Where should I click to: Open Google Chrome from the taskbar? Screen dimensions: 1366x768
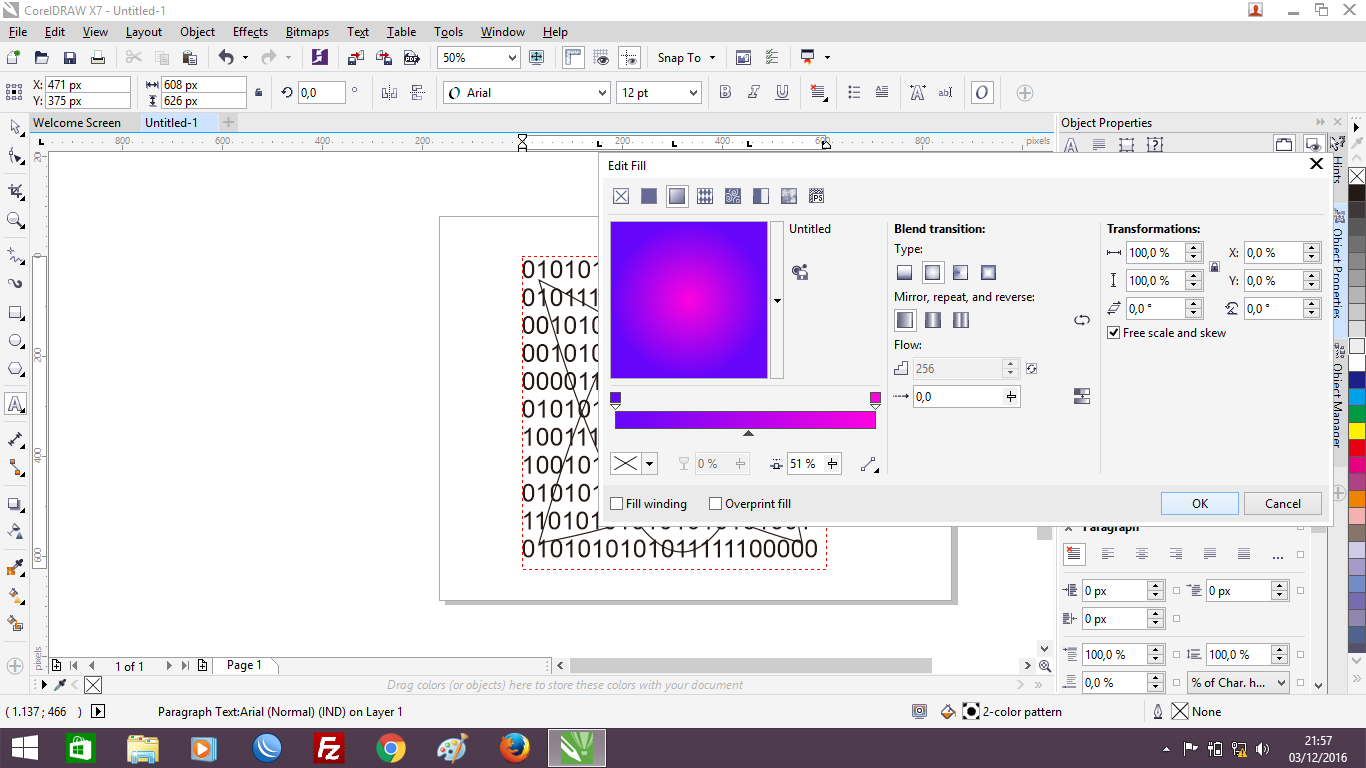[390, 748]
